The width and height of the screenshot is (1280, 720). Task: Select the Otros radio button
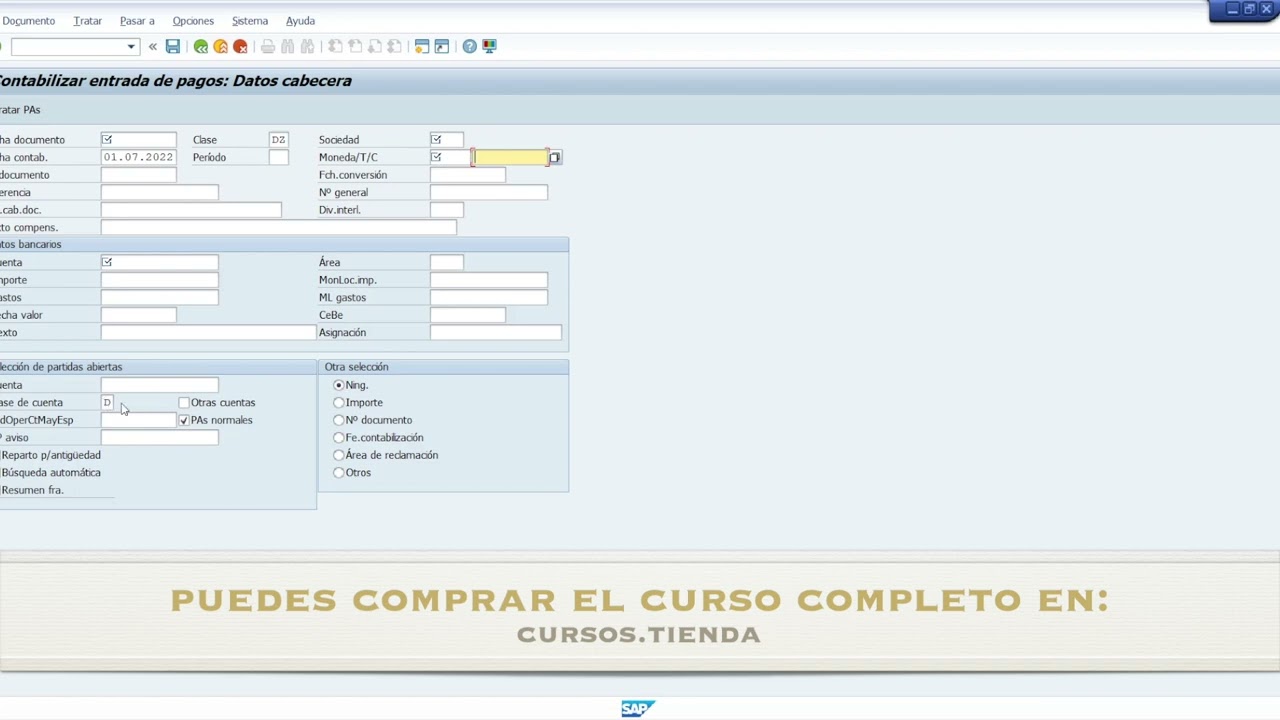coord(339,473)
